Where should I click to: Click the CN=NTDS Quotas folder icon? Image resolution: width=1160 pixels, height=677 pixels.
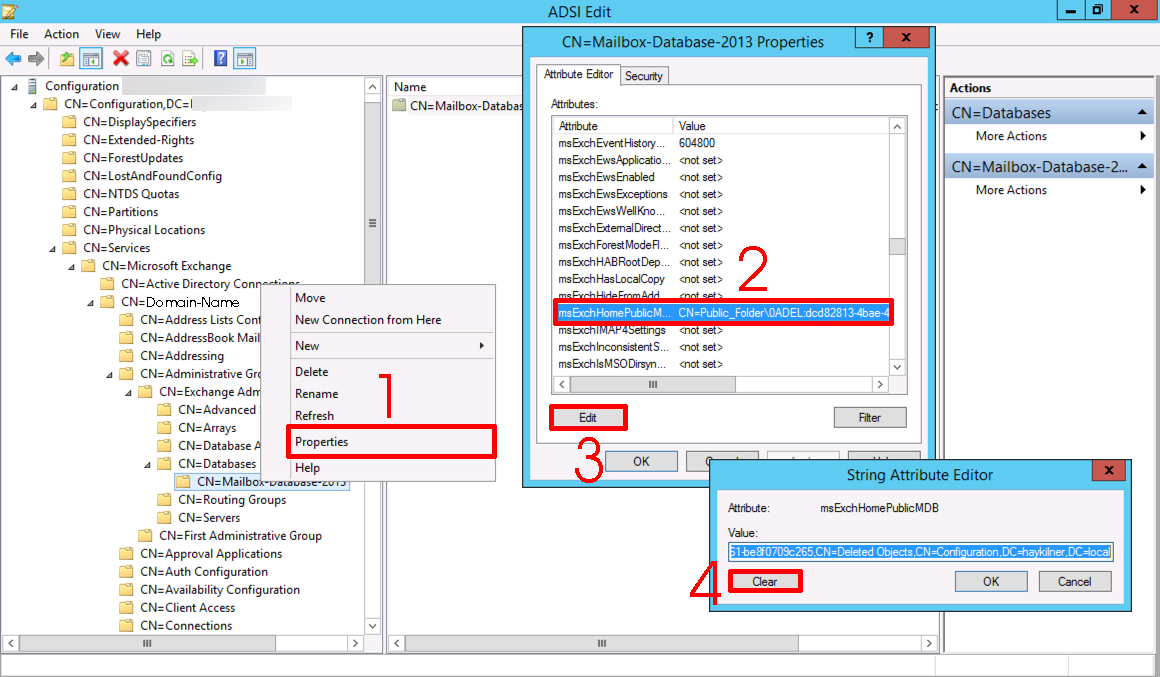(70, 194)
